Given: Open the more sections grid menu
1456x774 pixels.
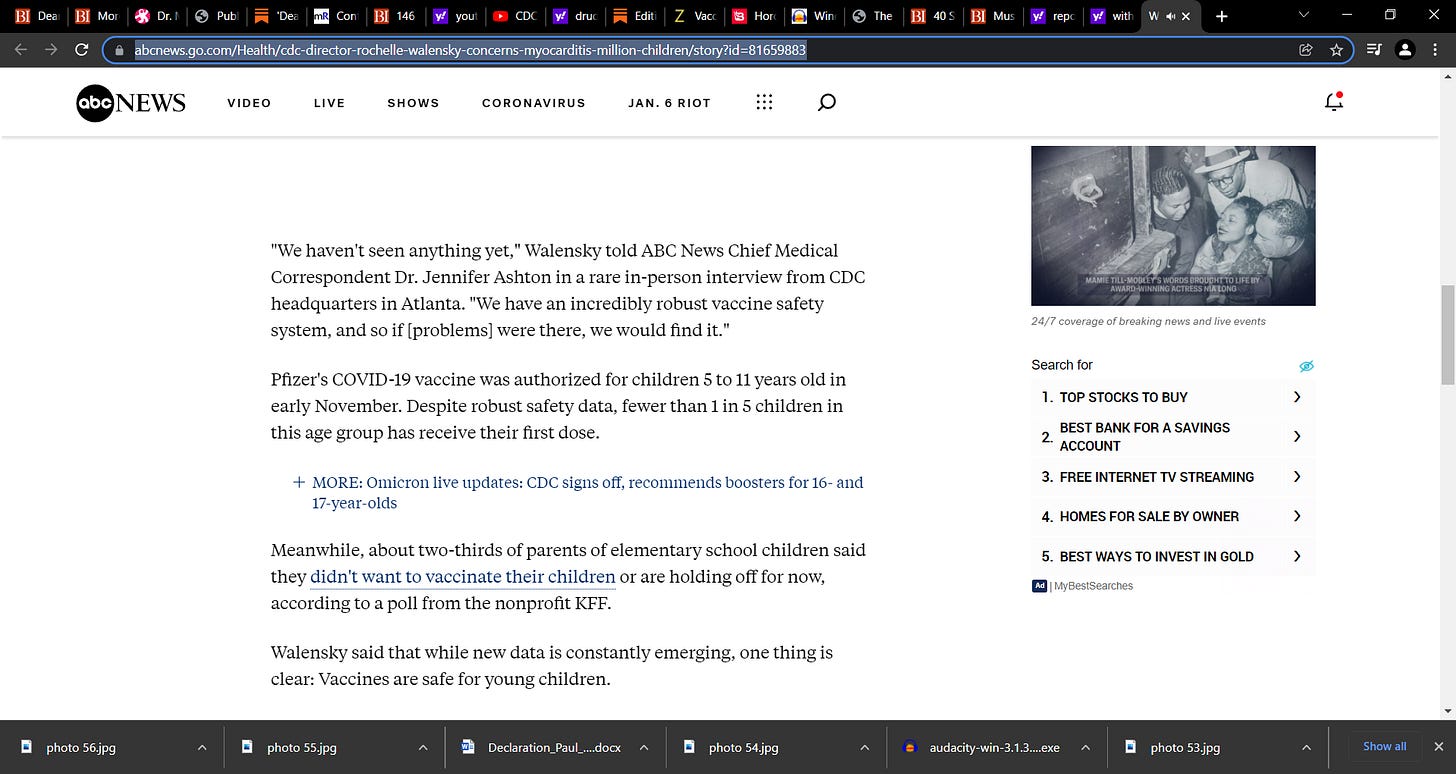Looking at the screenshot, I should (x=764, y=102).
